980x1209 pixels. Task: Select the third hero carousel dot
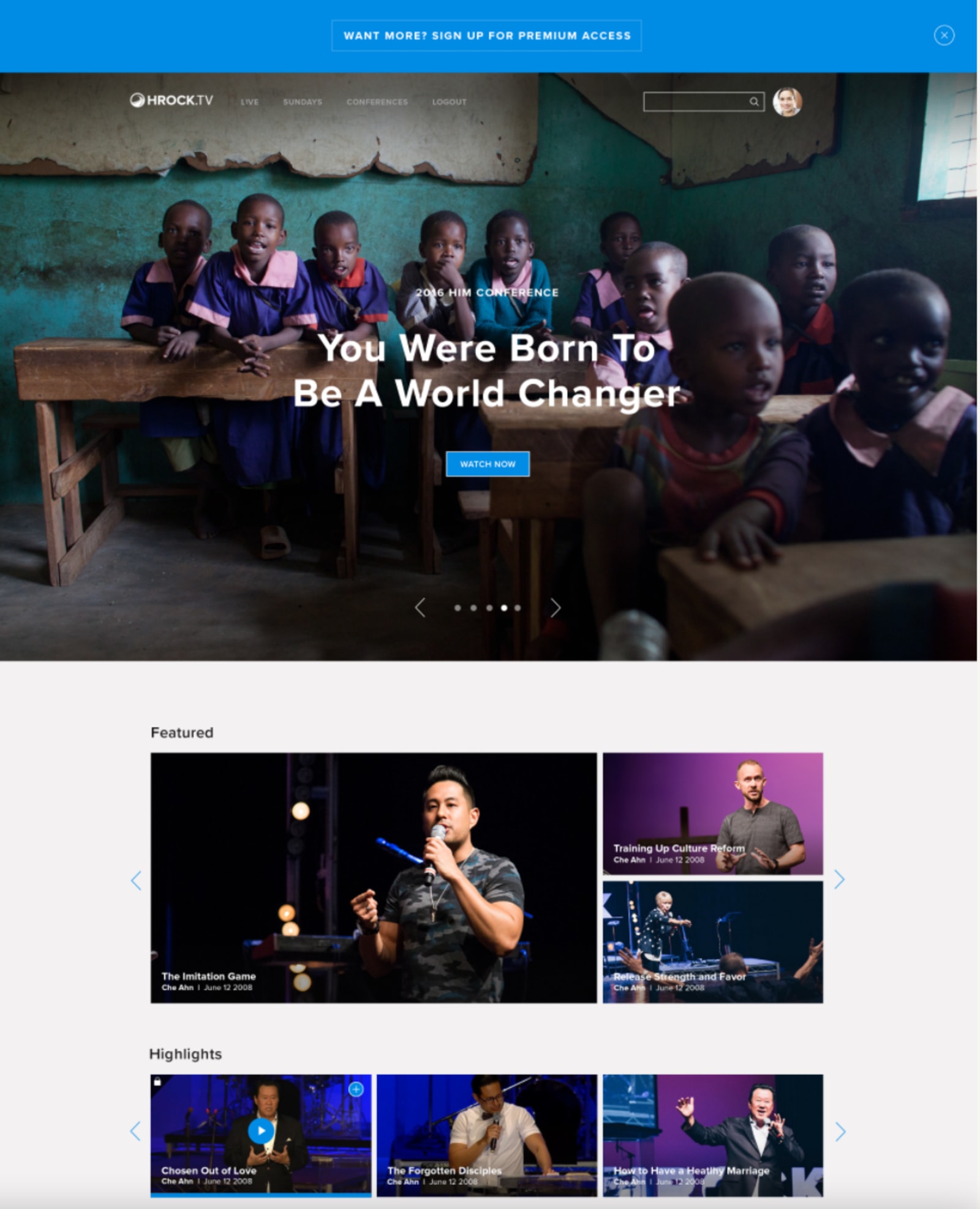pyautogui.click(x=489, y=608)
